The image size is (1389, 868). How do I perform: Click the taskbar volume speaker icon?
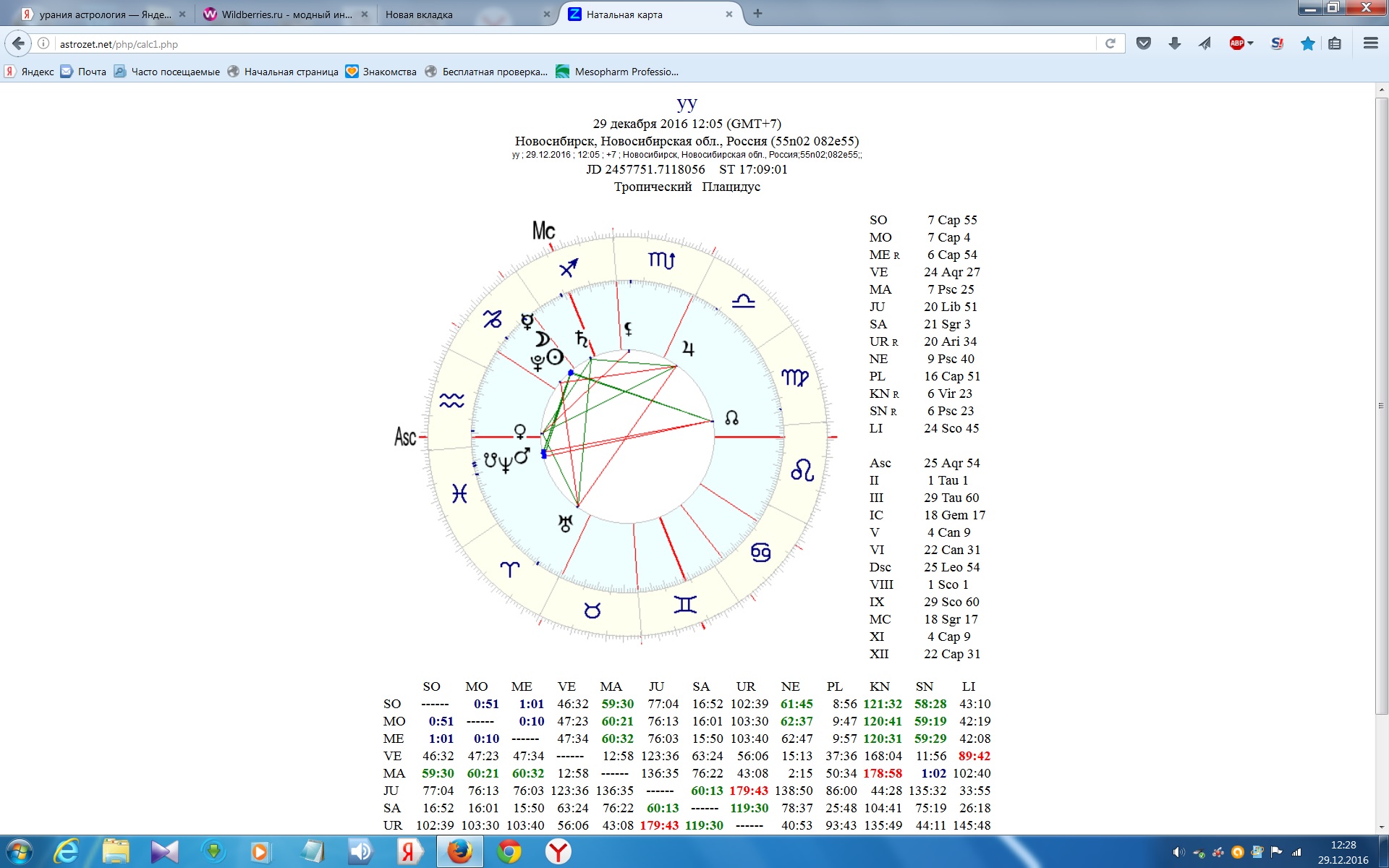[1178, 851]
